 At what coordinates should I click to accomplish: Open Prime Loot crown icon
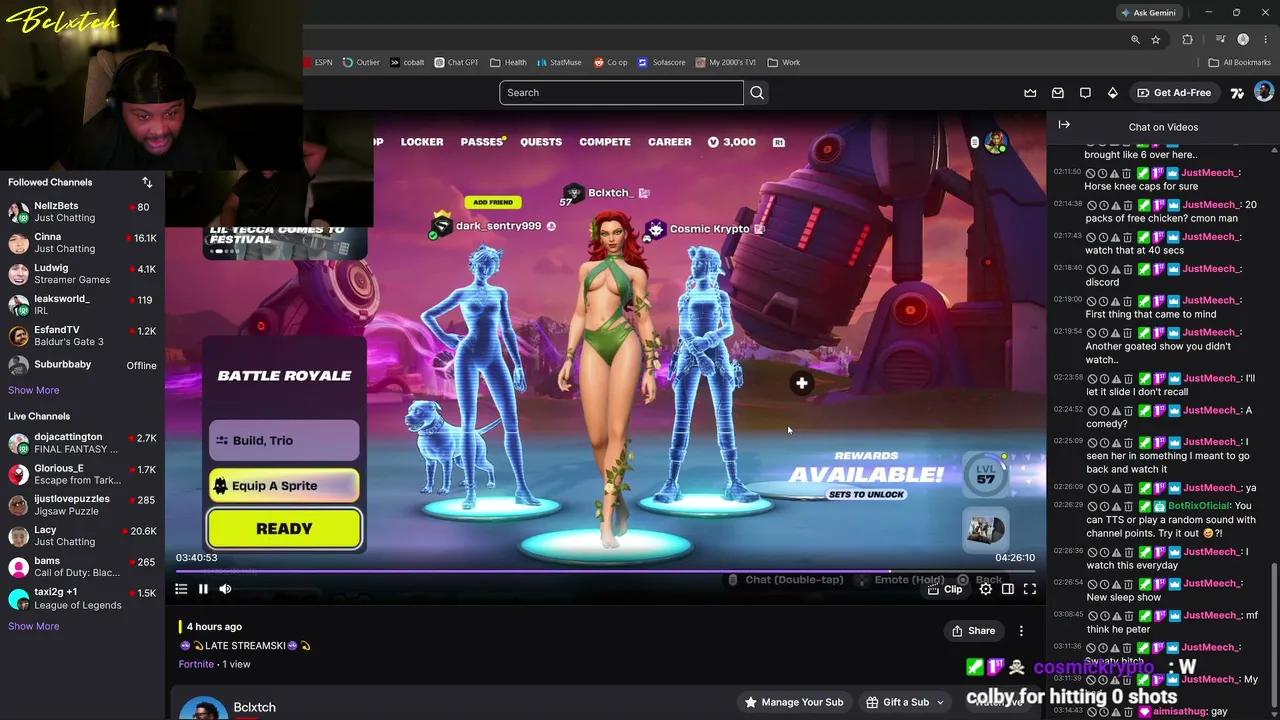click(x=1030, y=93)
